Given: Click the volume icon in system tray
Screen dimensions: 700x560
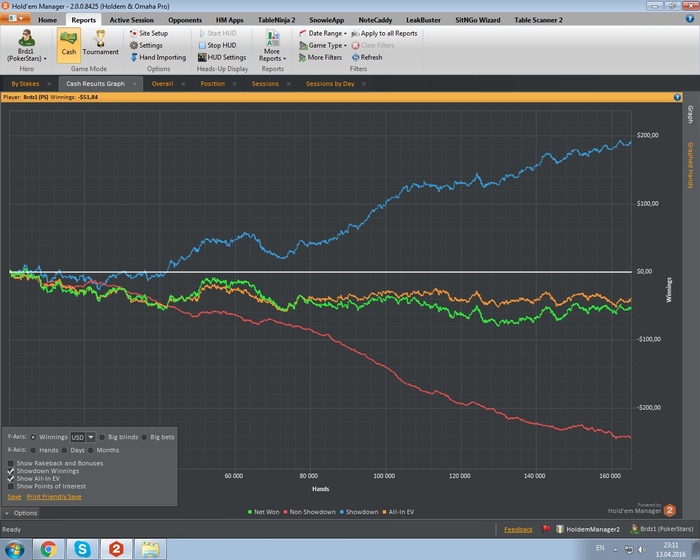Looking at the screenshot, I should pos(642,549).
